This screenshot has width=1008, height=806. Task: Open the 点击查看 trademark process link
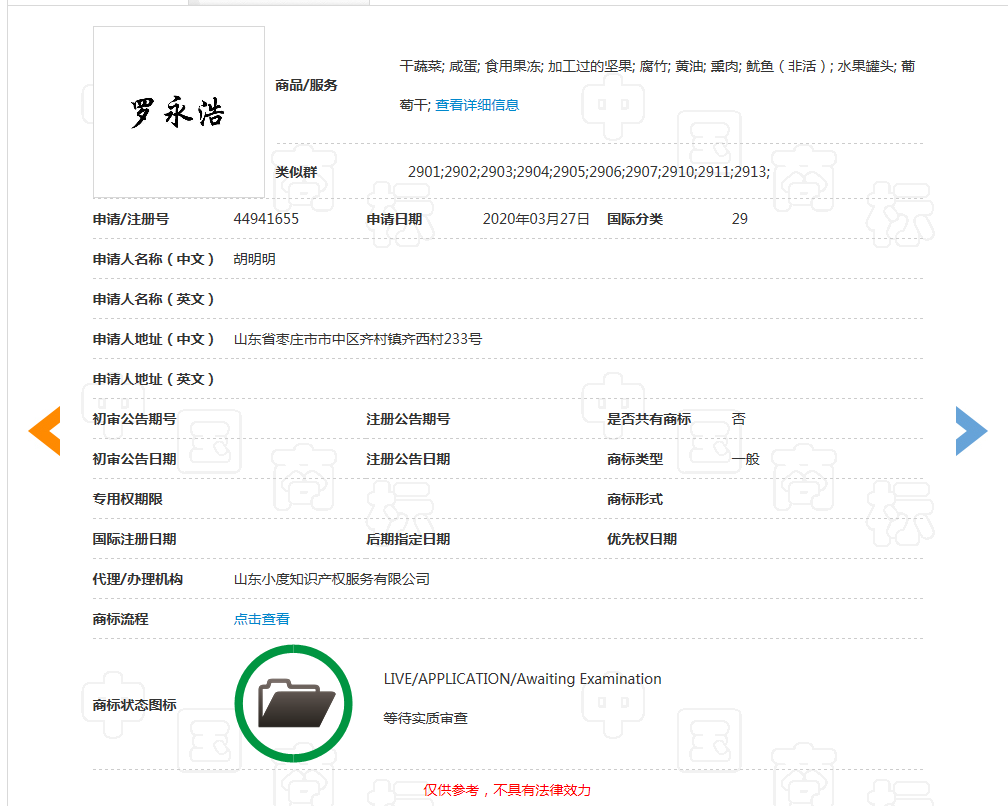tap(262, 619)
